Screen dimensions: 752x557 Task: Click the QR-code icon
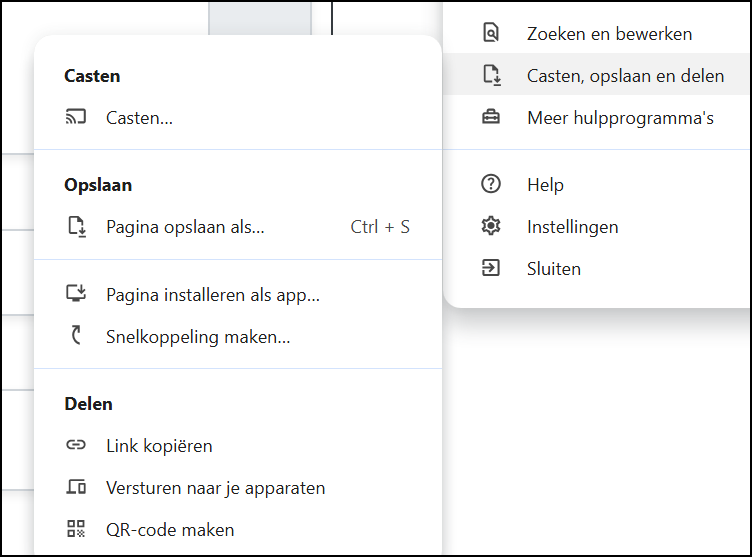[76, 529]
